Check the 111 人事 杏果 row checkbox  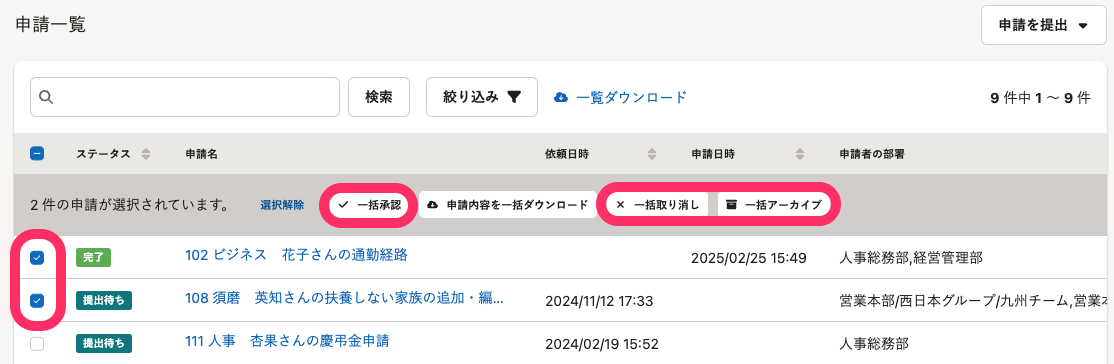tap(37, 344)
